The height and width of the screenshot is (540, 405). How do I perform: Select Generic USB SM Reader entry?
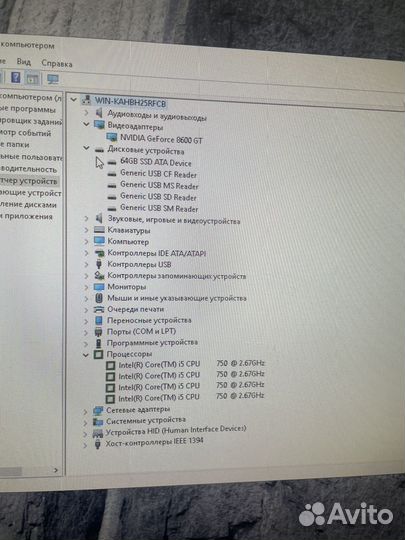(x=159, y=208)
